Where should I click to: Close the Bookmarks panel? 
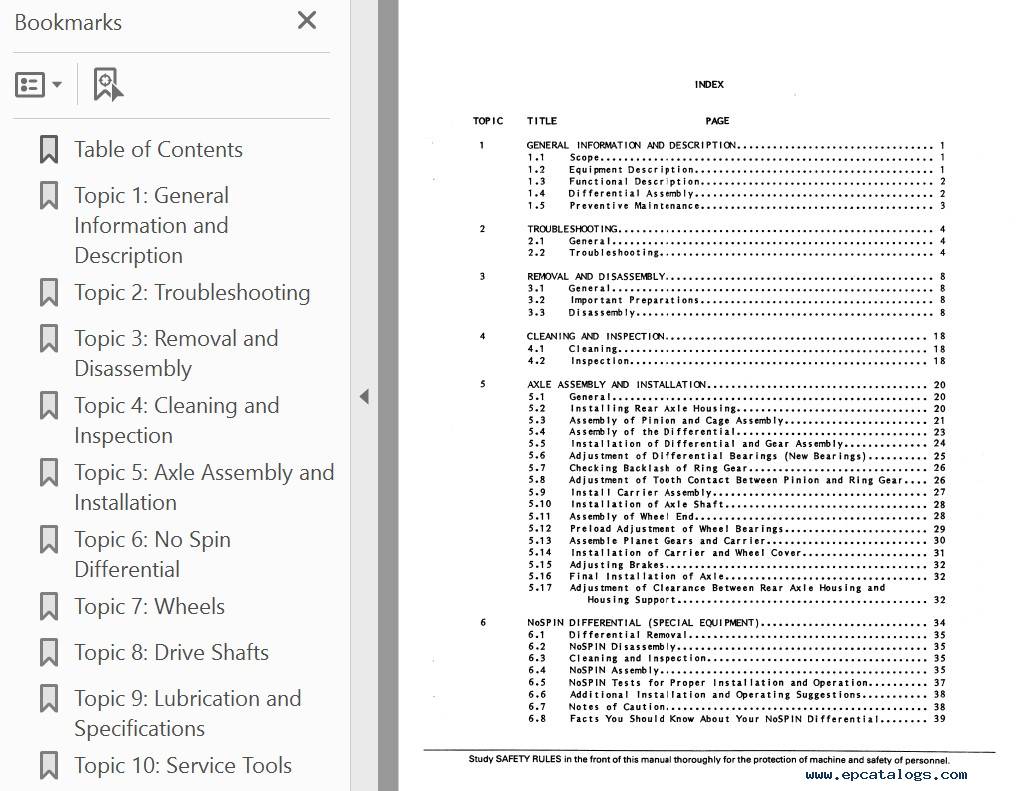306,21
